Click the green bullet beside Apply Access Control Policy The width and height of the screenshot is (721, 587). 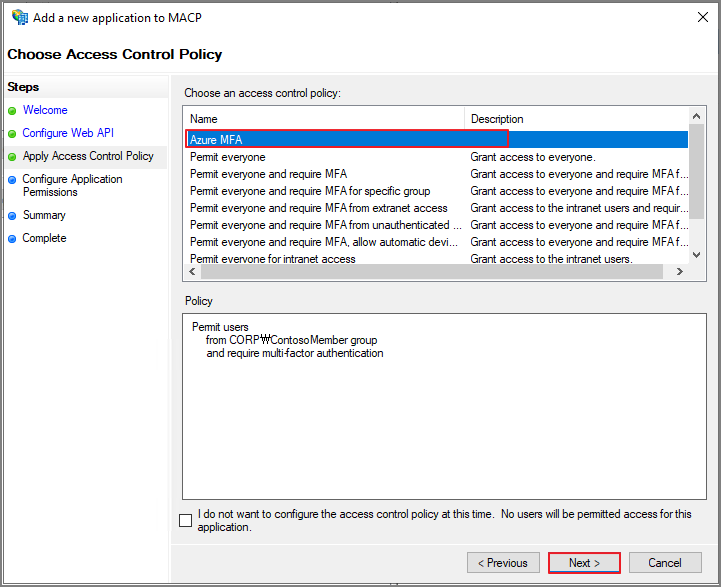click(12, 157)
